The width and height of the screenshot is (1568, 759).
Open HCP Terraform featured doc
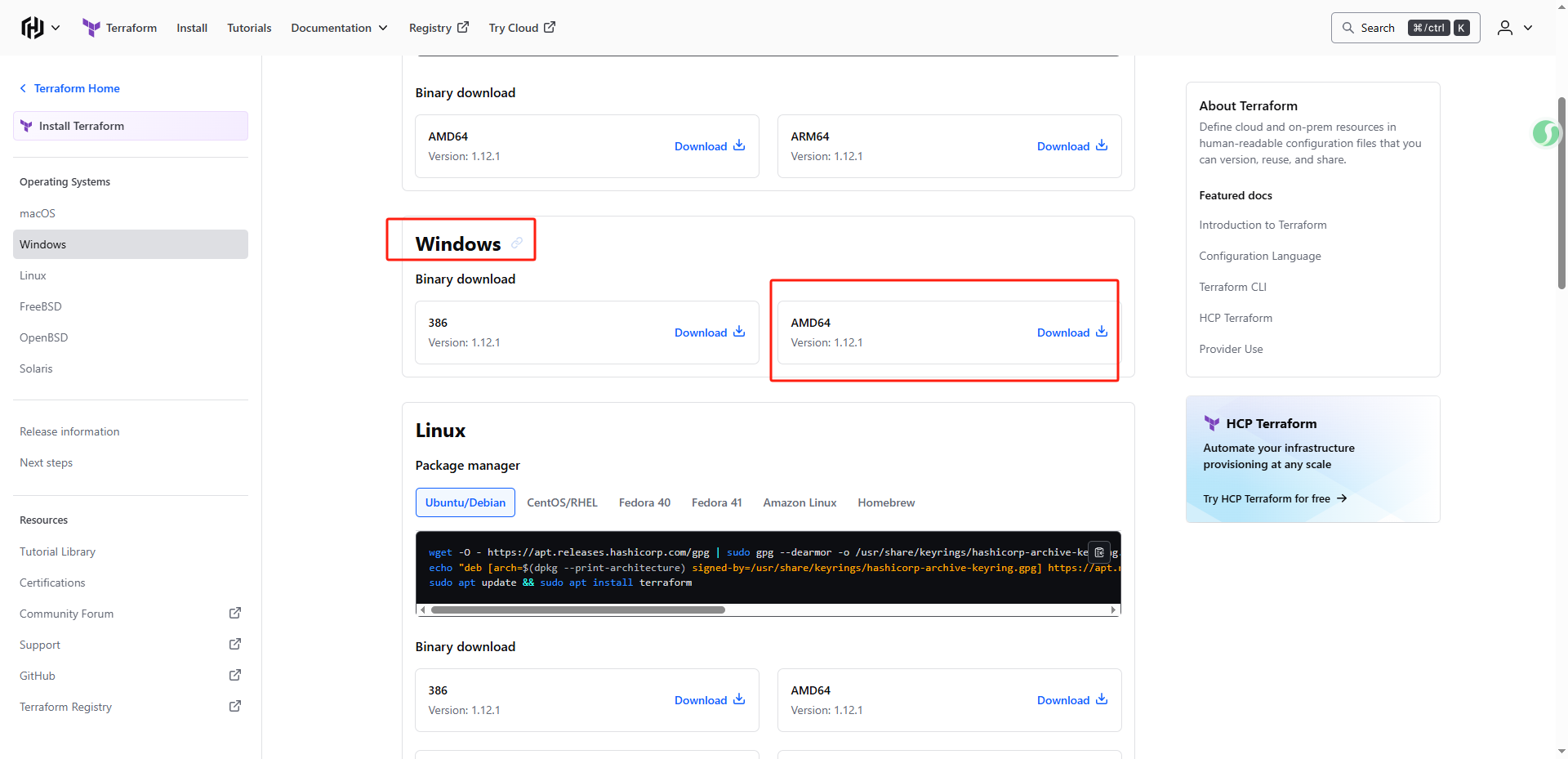[x=1236, y=318]
